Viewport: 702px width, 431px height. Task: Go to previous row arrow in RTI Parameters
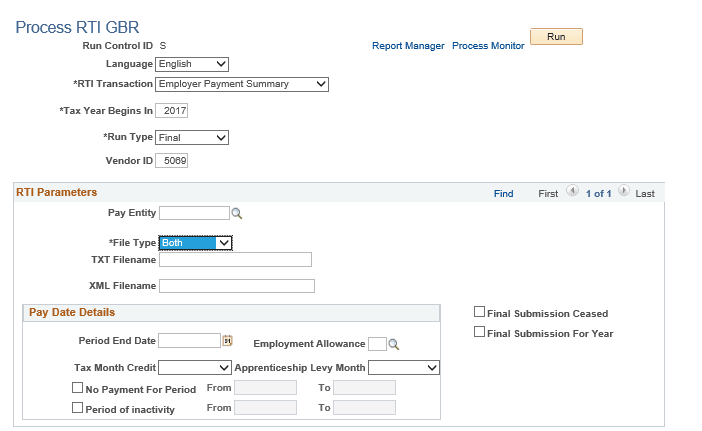point(572,191)
